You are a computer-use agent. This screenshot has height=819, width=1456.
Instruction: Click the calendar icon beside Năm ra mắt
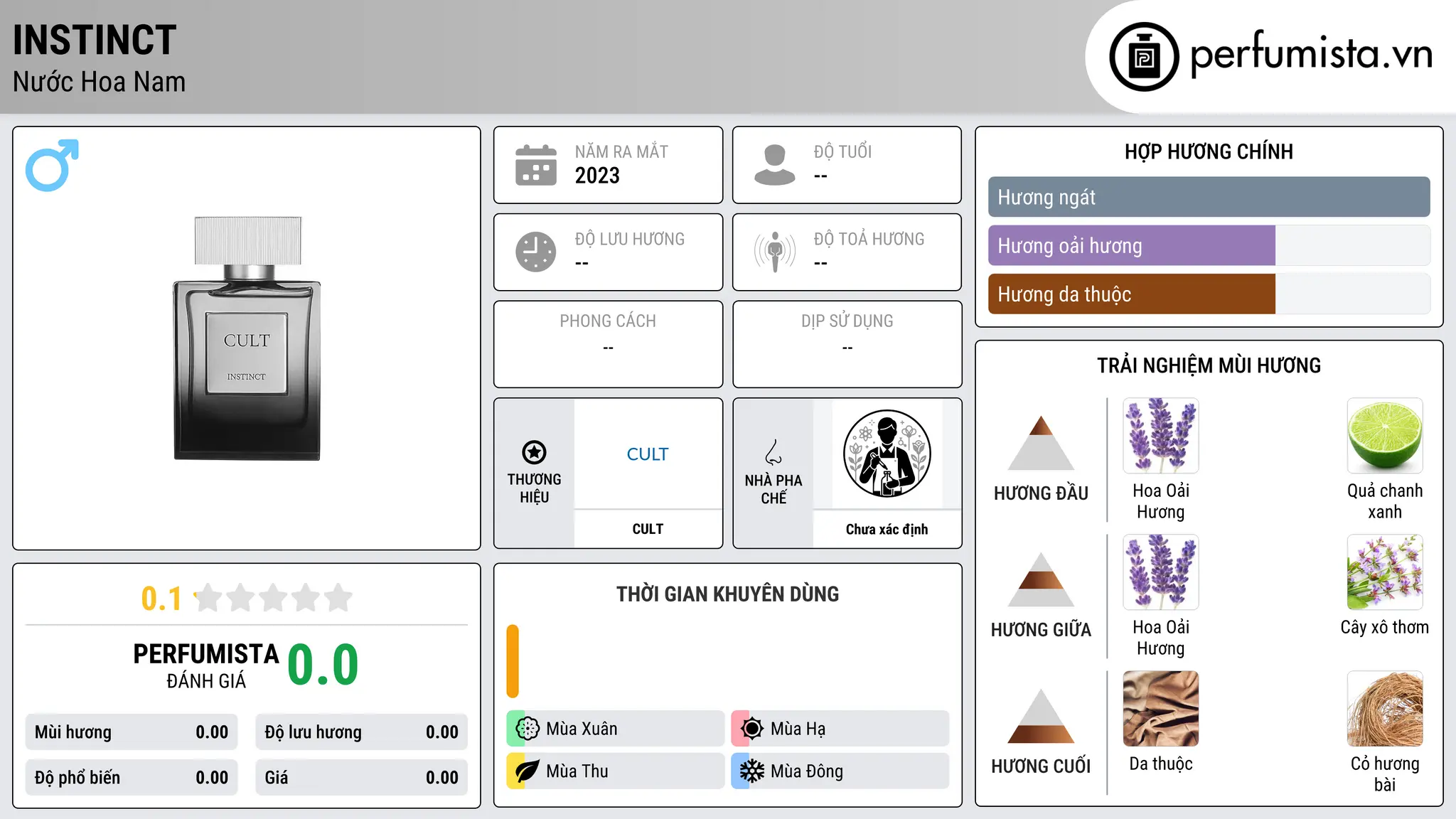click(536, 165)
